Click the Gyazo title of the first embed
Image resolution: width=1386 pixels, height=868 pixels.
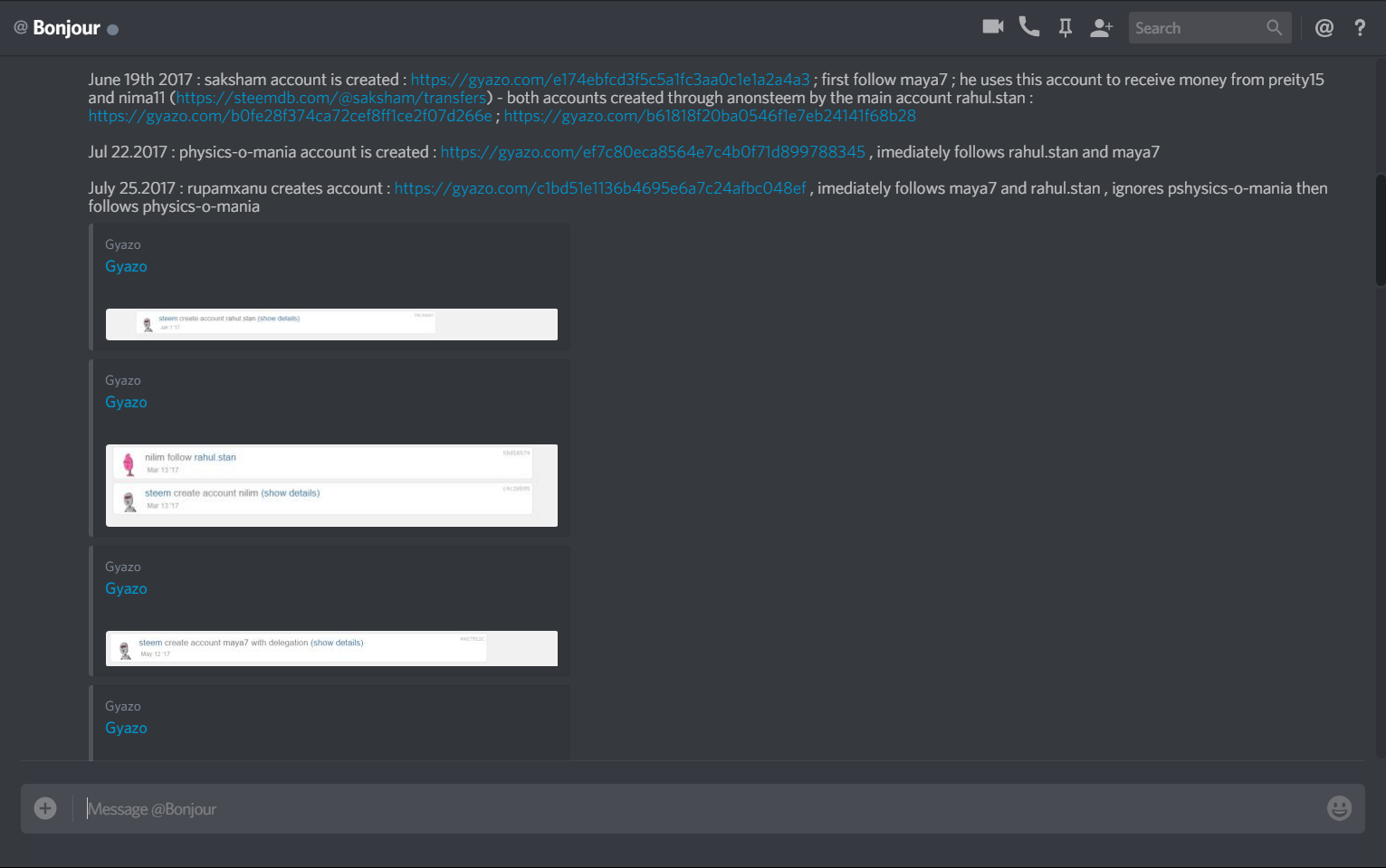(126, 265)
